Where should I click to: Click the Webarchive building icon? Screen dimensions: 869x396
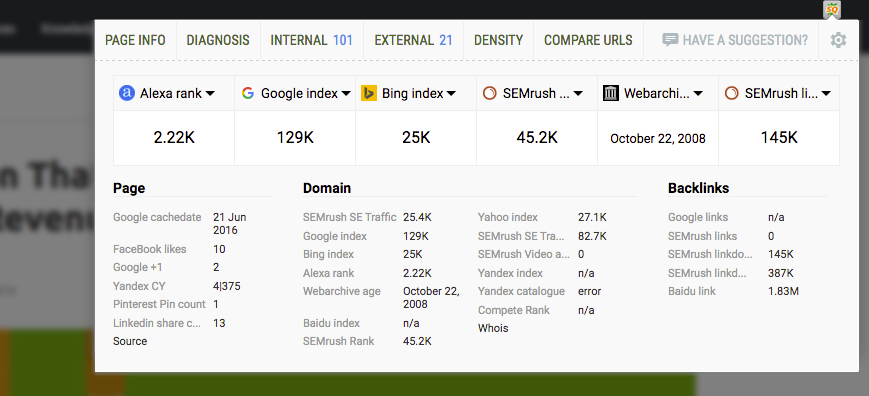(x=611, y=93)
